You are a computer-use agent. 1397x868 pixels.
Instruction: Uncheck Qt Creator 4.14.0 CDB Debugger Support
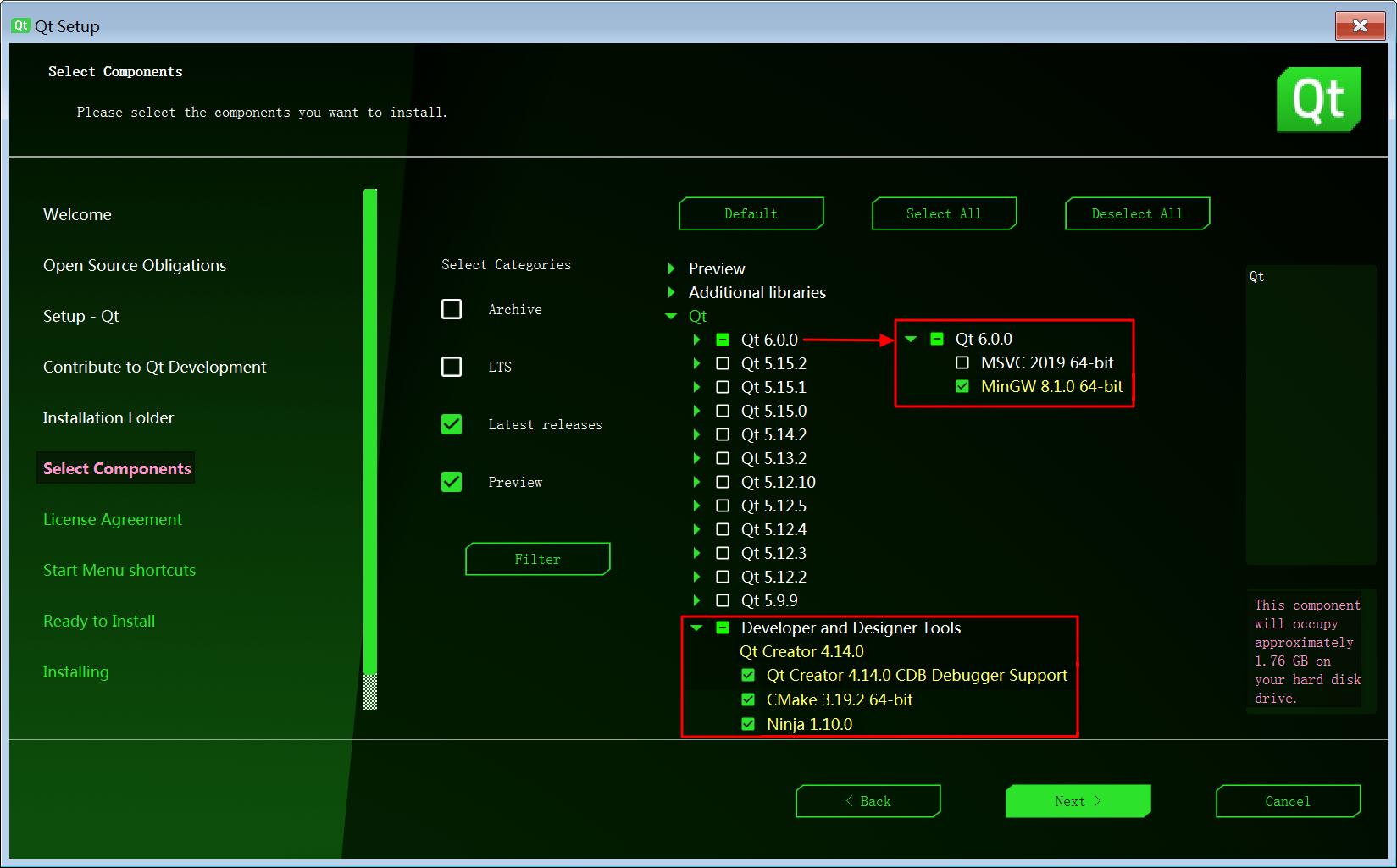748,675
